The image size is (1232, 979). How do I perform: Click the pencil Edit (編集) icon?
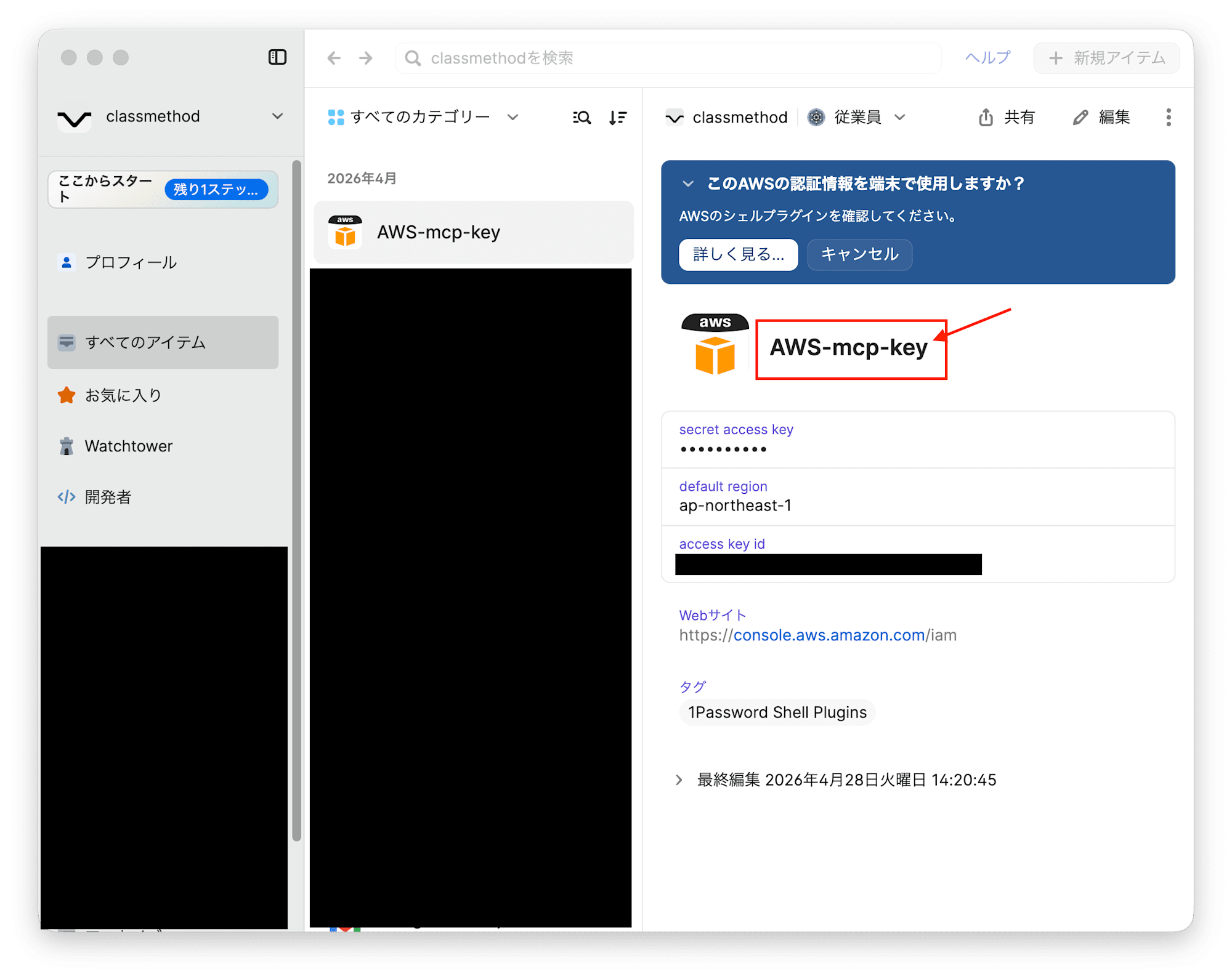1080,117
